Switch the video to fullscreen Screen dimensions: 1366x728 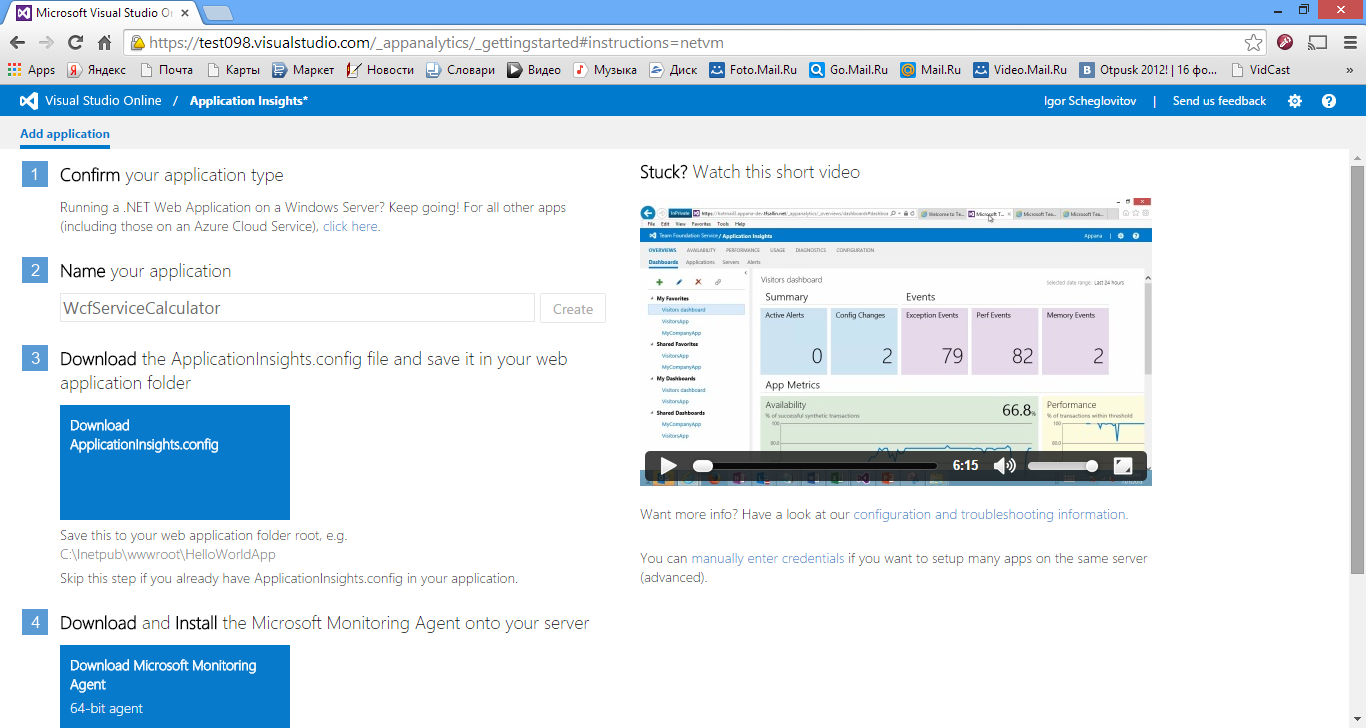point(1123,466)
